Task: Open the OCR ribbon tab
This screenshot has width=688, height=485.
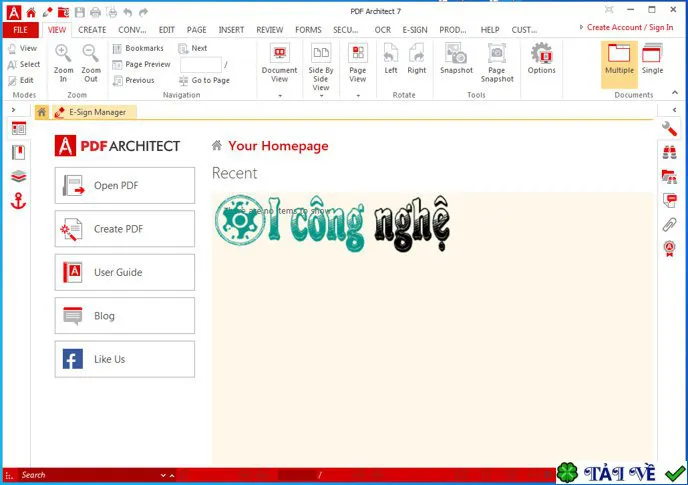Action: 382,30
